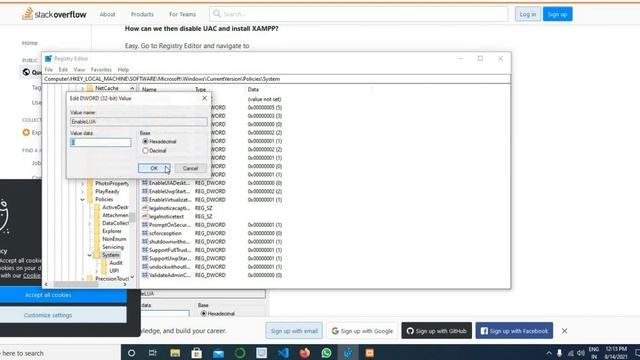Collapse the System tree node
This screenshot has width=640, height=360.
[x=90, y=255]
